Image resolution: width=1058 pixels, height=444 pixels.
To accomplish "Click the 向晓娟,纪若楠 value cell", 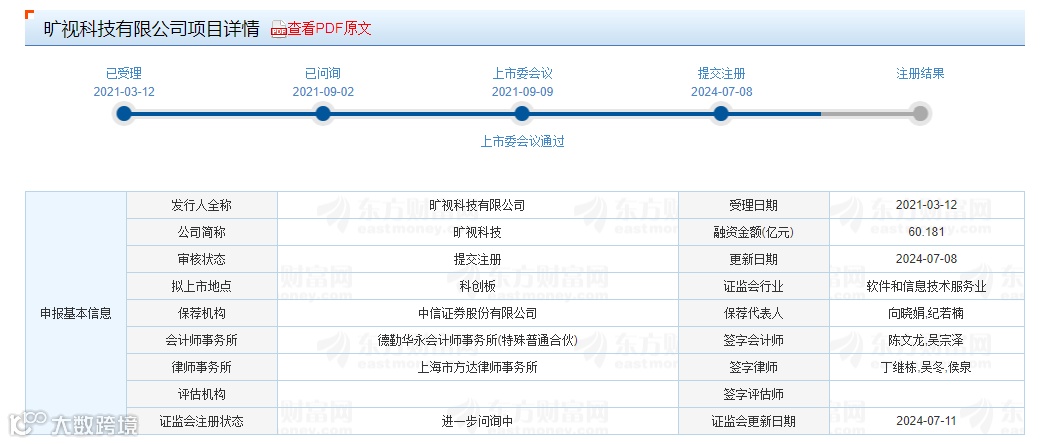I will pyautogui.click(x=926, y=313).
